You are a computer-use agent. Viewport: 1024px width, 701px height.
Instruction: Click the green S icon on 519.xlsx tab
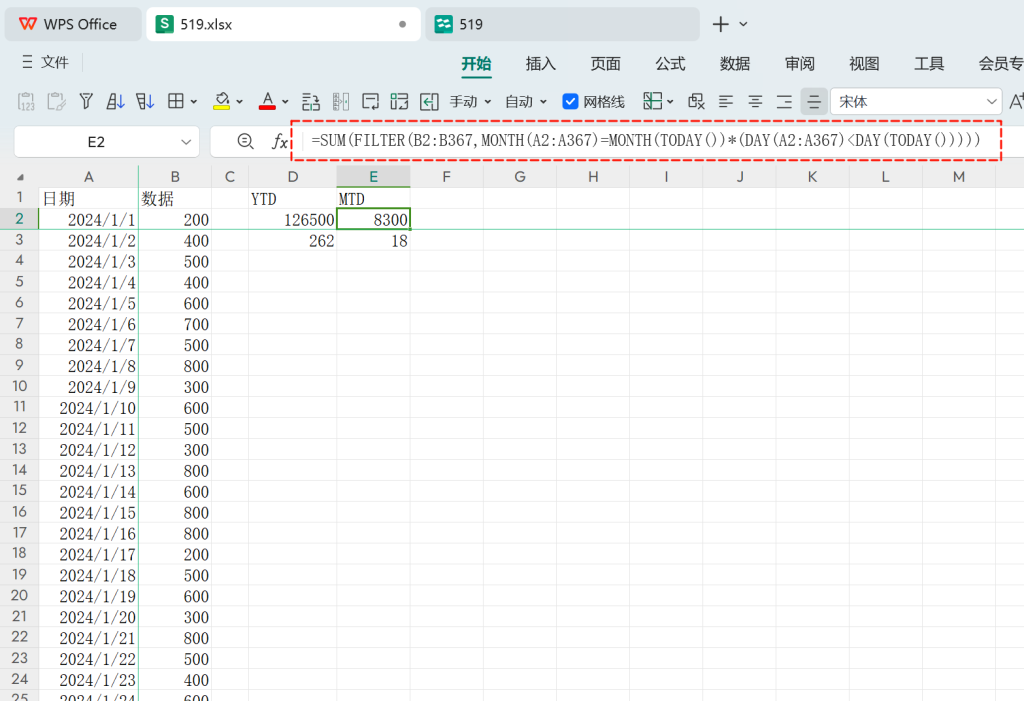[x=164, y=24]
